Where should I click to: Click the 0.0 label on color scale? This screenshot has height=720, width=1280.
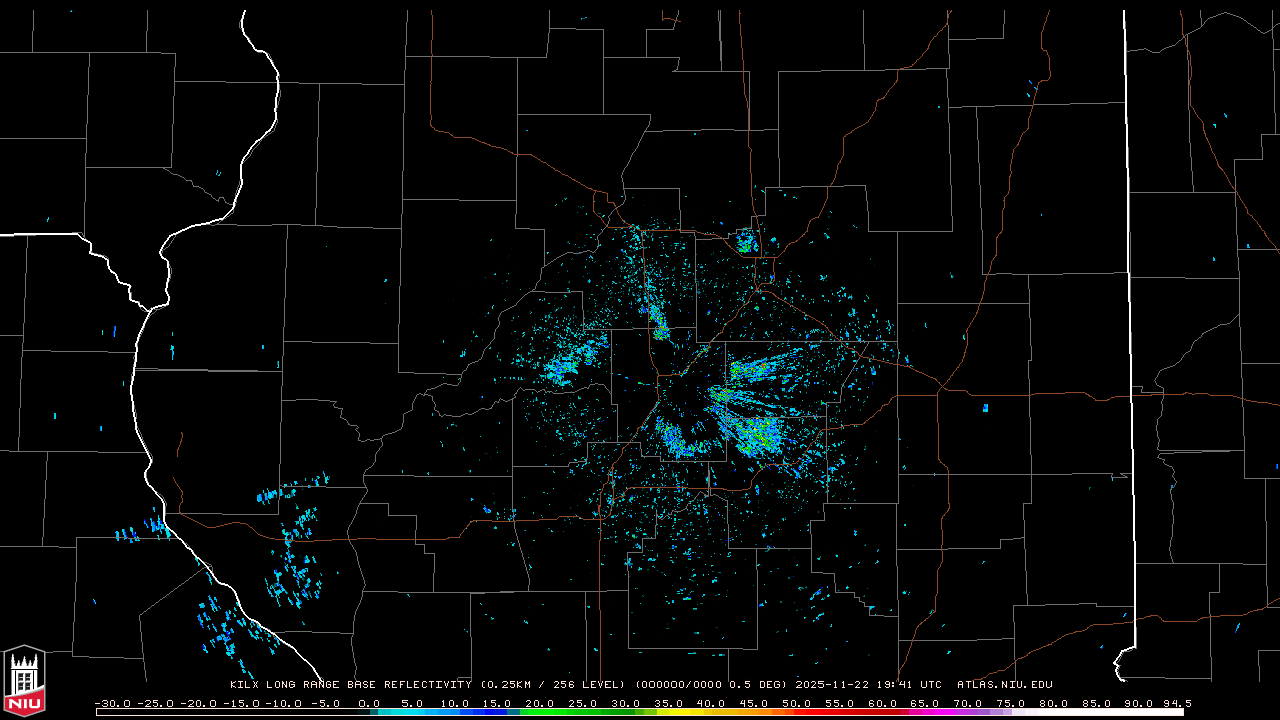pyautogui.click(x=369, y=703)
